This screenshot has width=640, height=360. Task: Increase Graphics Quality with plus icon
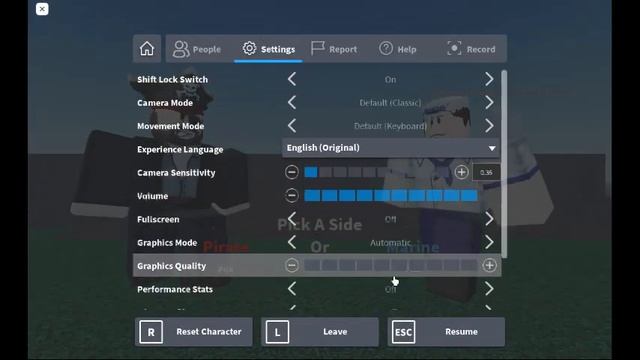click(489, 265)
